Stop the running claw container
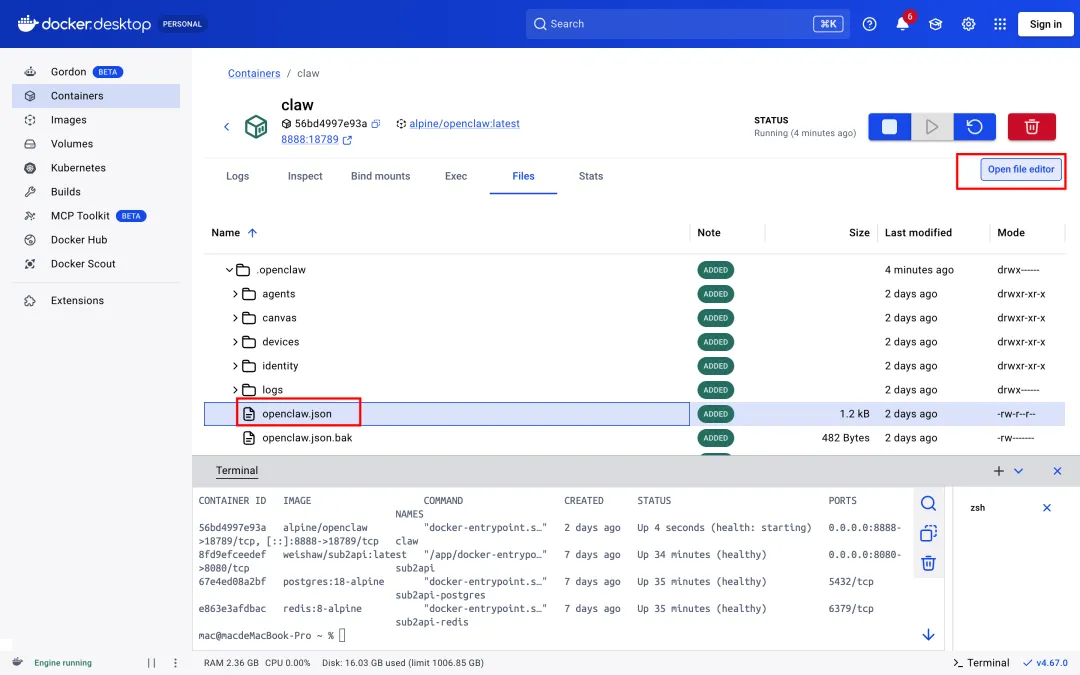This screenshot has width=1080, height=675. click(889, 127)
